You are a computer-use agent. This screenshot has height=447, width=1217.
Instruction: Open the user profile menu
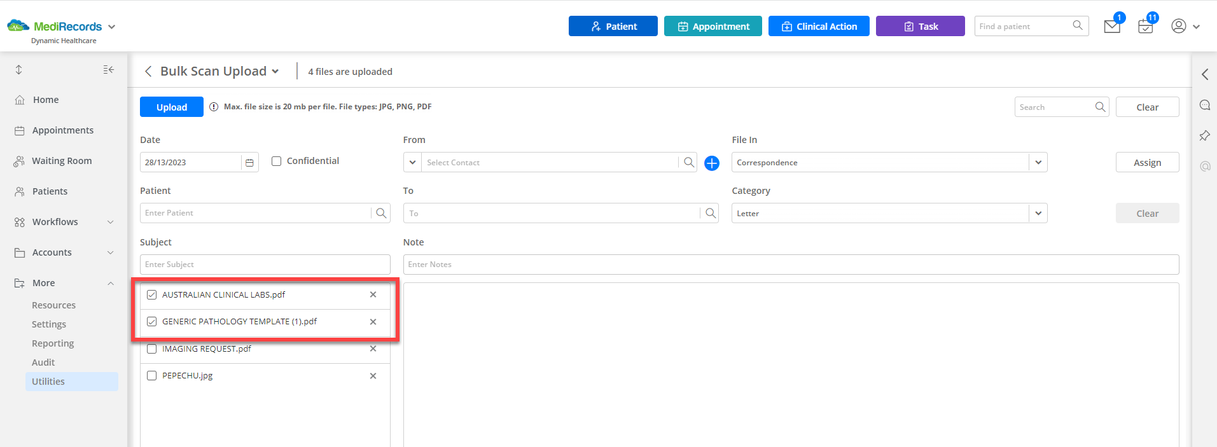(1184, 26)
